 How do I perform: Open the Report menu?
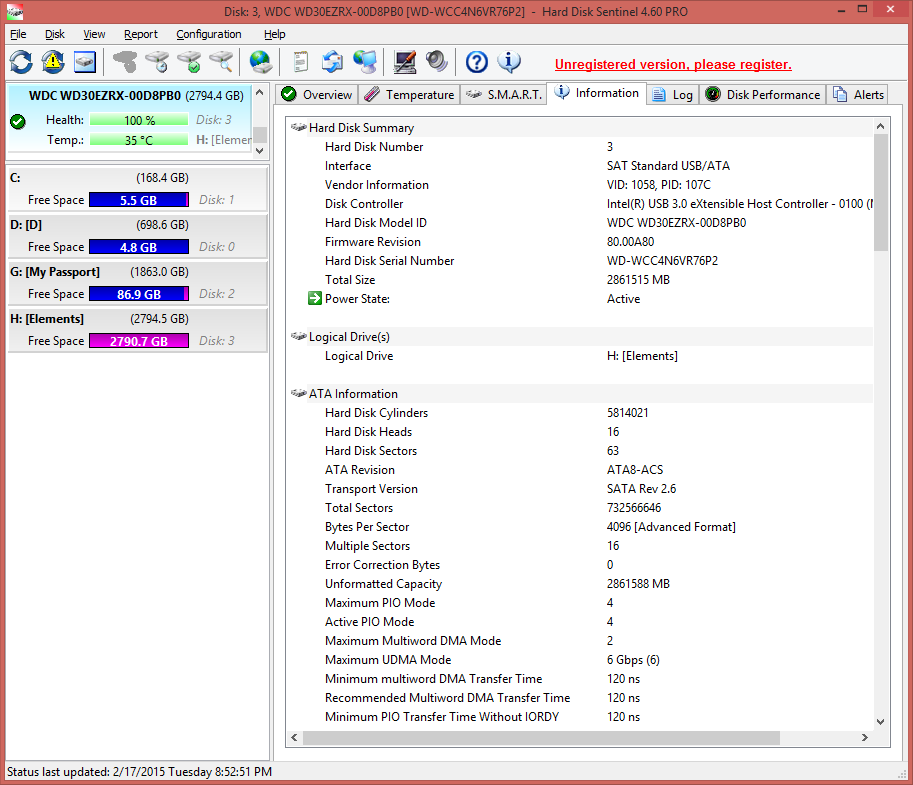[x=140, y=34]
